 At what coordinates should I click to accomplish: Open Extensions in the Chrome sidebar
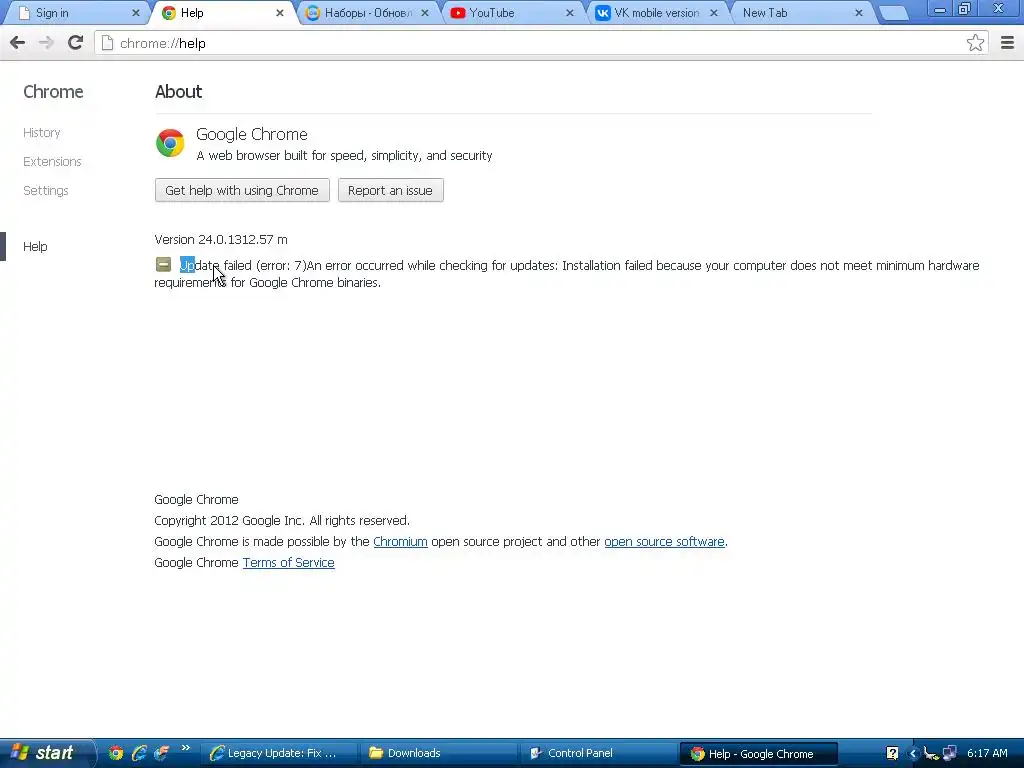click(x=52, y=161)
